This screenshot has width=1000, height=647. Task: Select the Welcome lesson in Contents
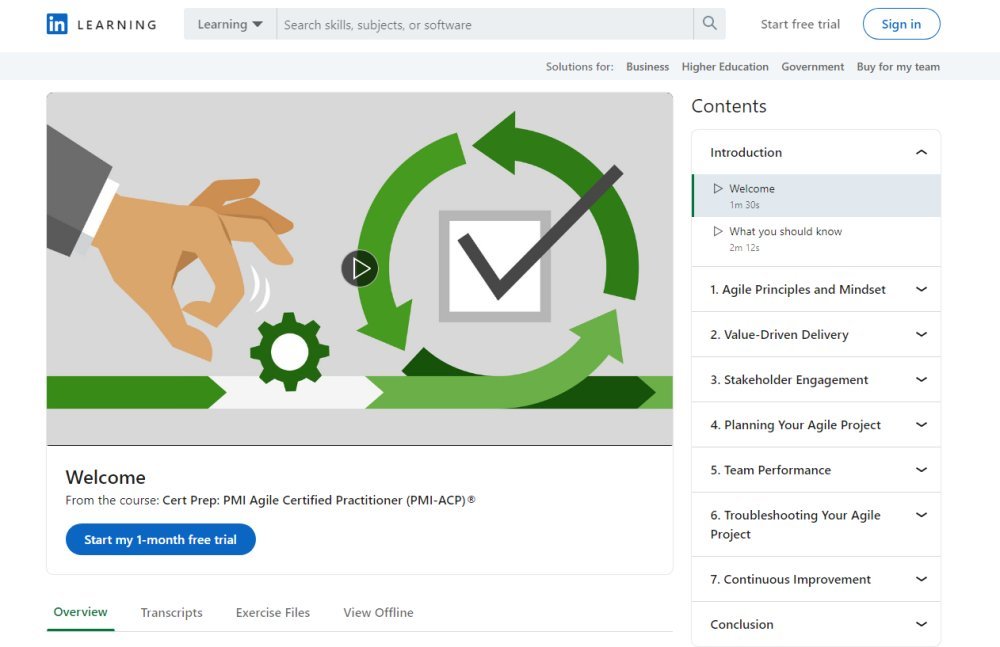[816, 195]
